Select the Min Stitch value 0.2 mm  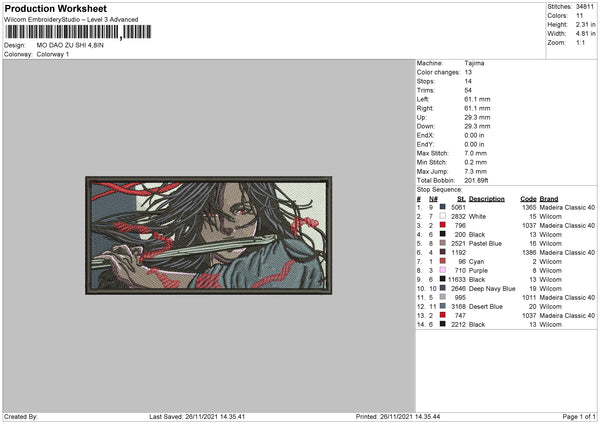[476, 162]
